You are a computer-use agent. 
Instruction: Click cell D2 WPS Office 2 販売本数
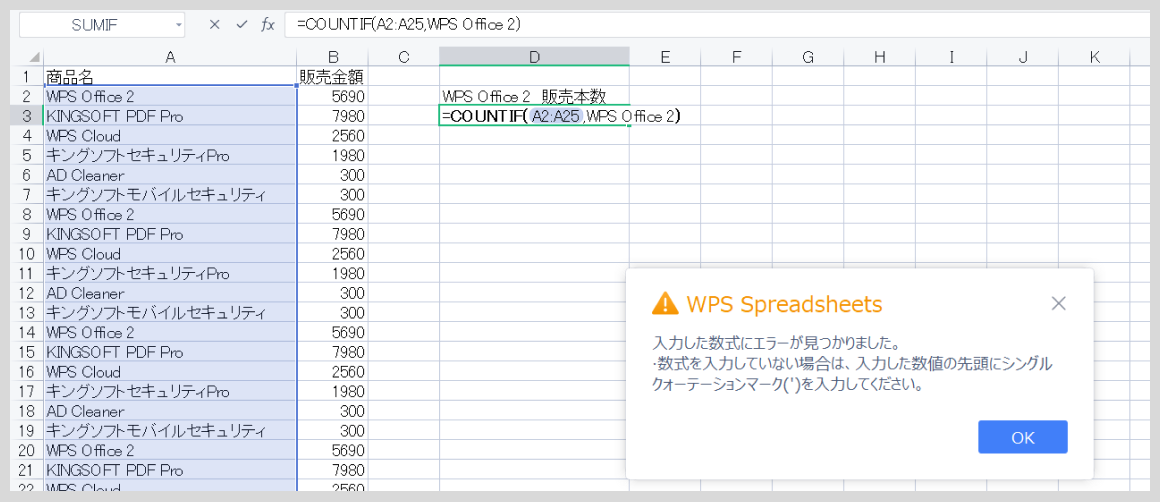click(534, 96)
